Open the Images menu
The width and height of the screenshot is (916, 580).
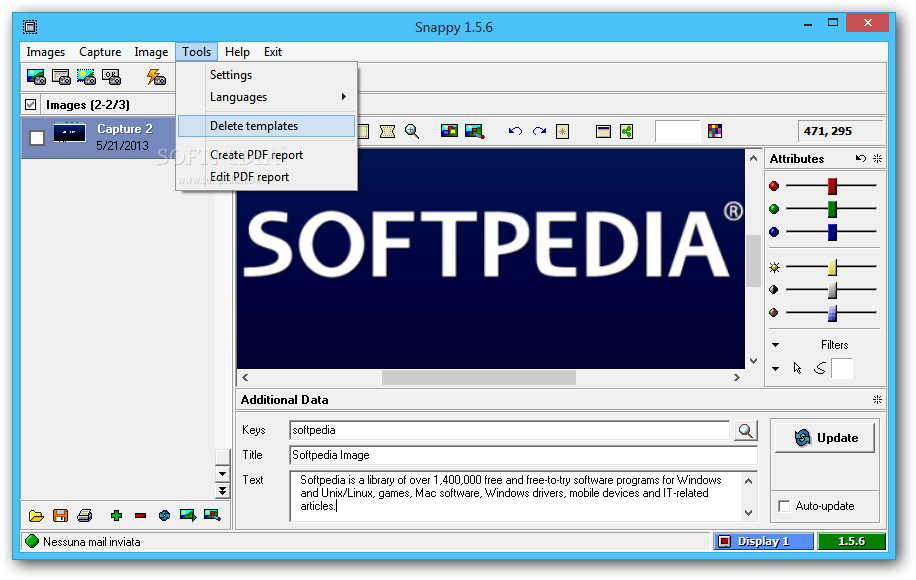[x=46, y=52]
